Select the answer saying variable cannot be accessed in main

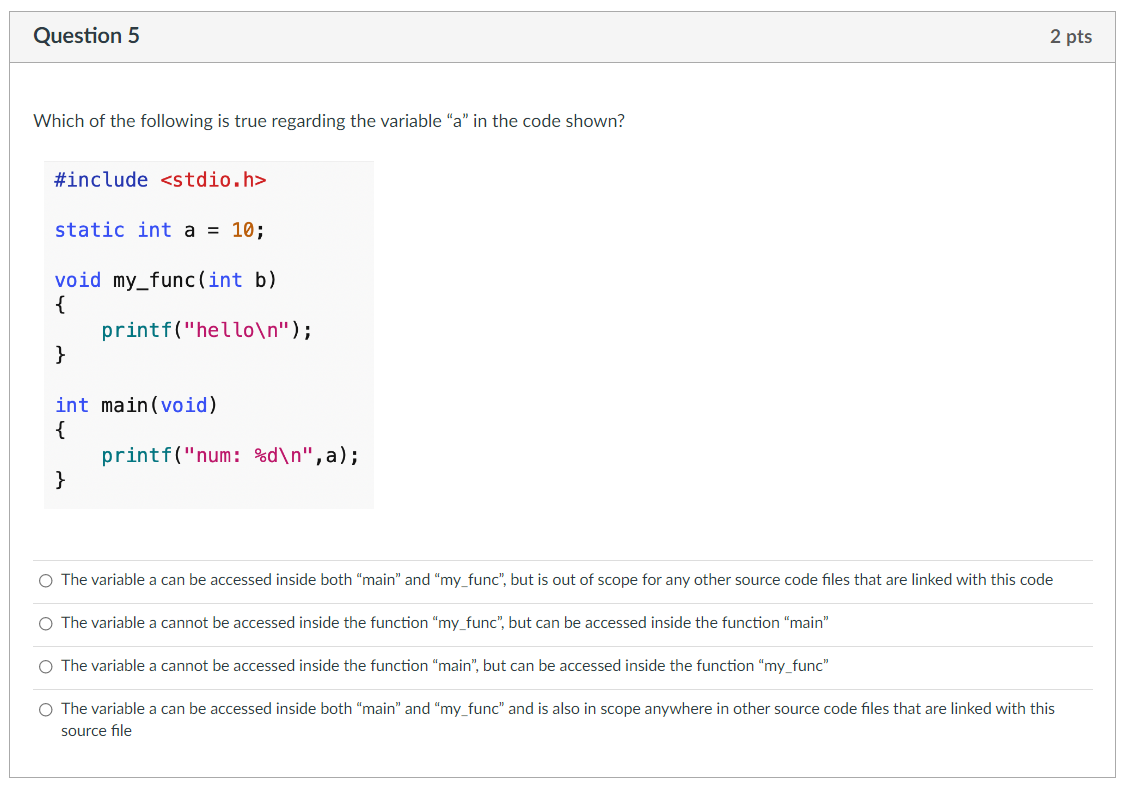point(46,666)
